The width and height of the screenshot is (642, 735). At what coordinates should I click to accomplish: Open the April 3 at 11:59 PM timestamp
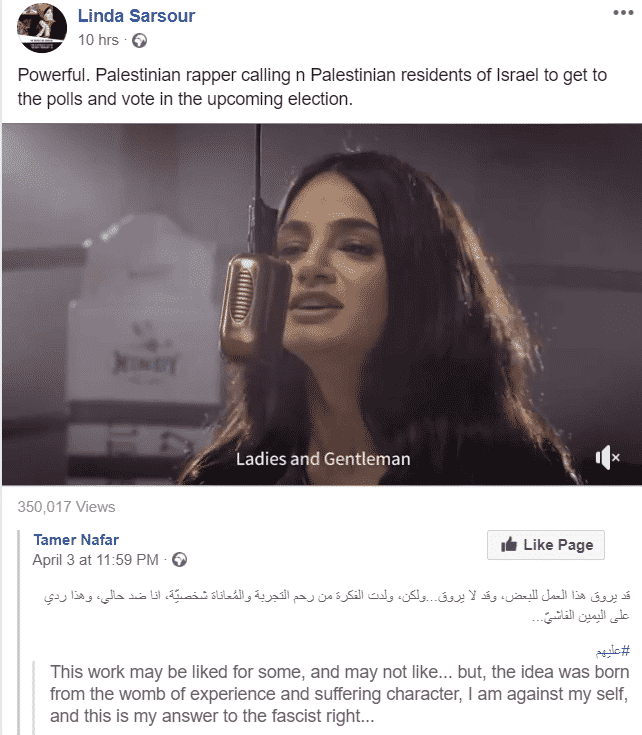click(96, 560)
